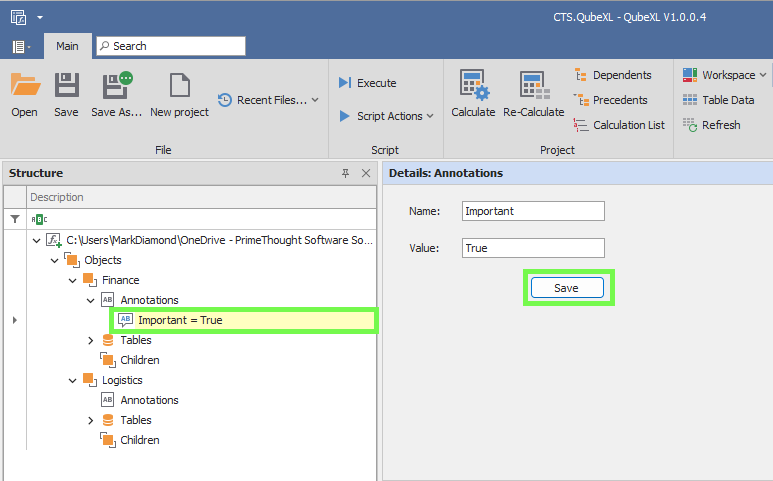This screenshot has width=773, height=481.
Task: Pin the Structure panel with pushpin
Action: 346,173
